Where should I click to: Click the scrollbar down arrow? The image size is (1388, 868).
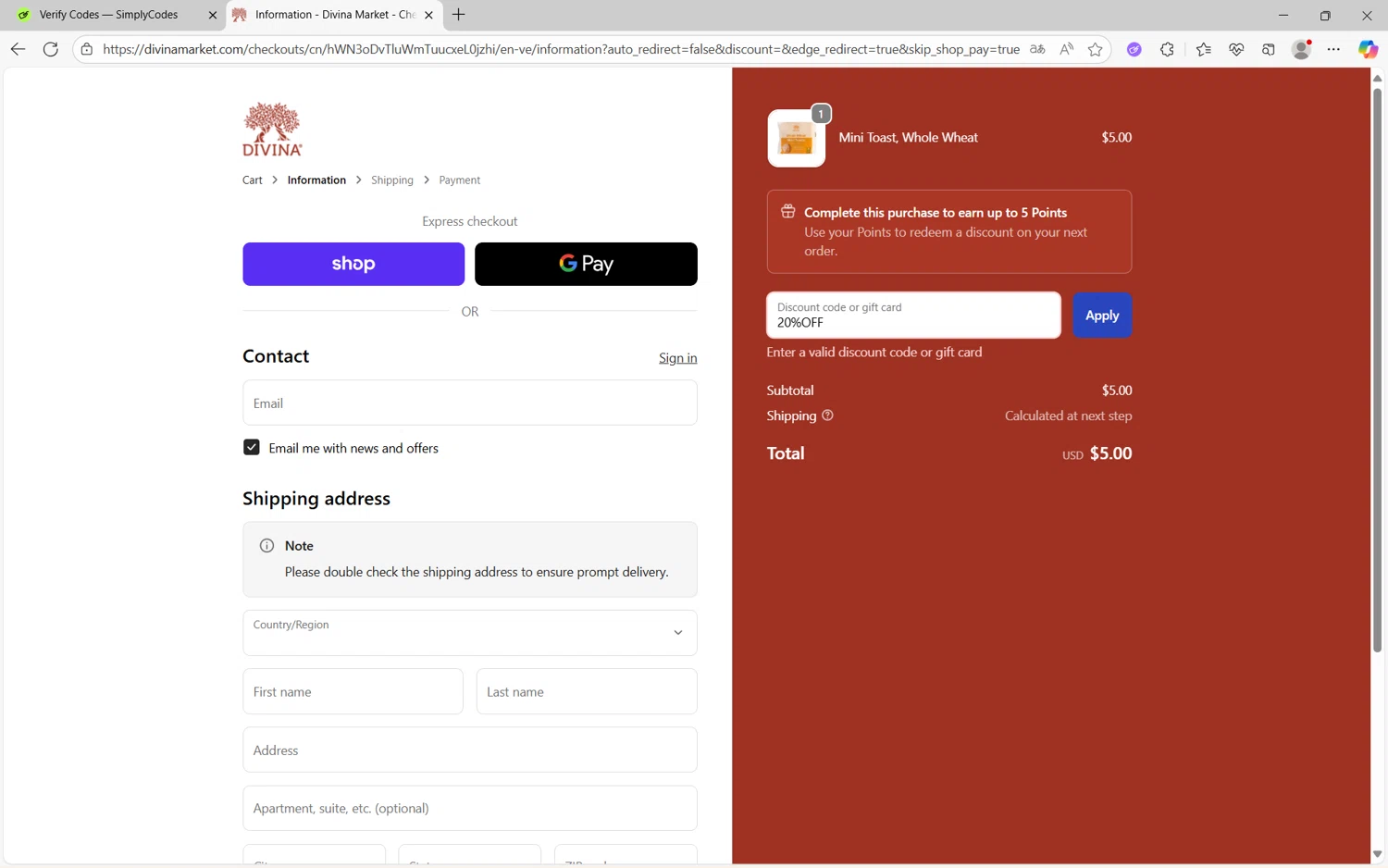(x=1377, y=854)
